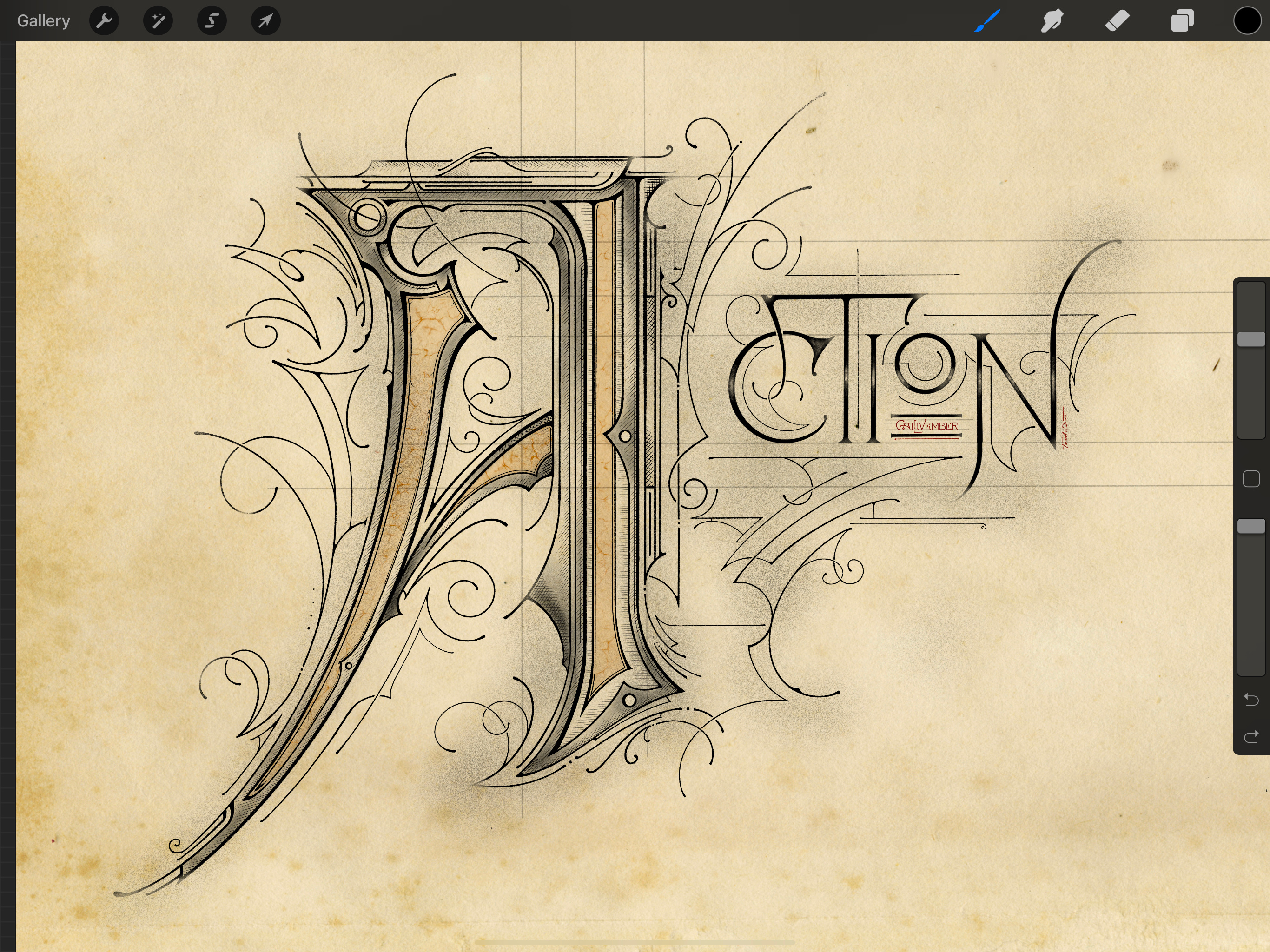Activate the Selection tool (S ribbon icon)

(212, 21)
